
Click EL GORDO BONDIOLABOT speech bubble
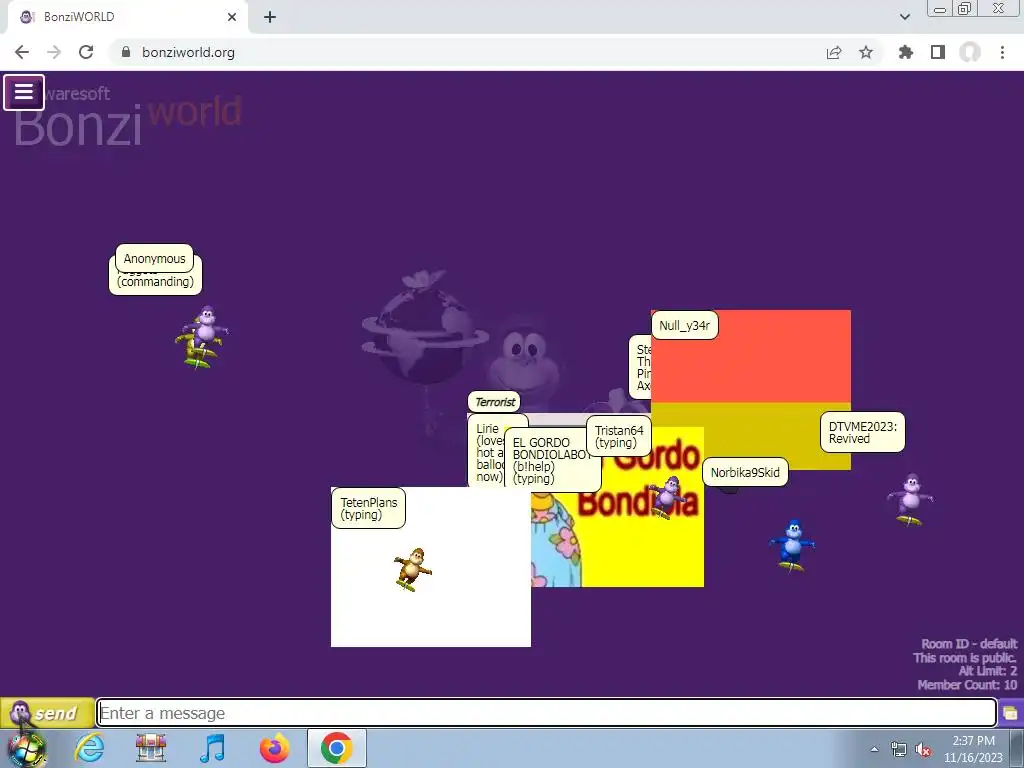552,460
